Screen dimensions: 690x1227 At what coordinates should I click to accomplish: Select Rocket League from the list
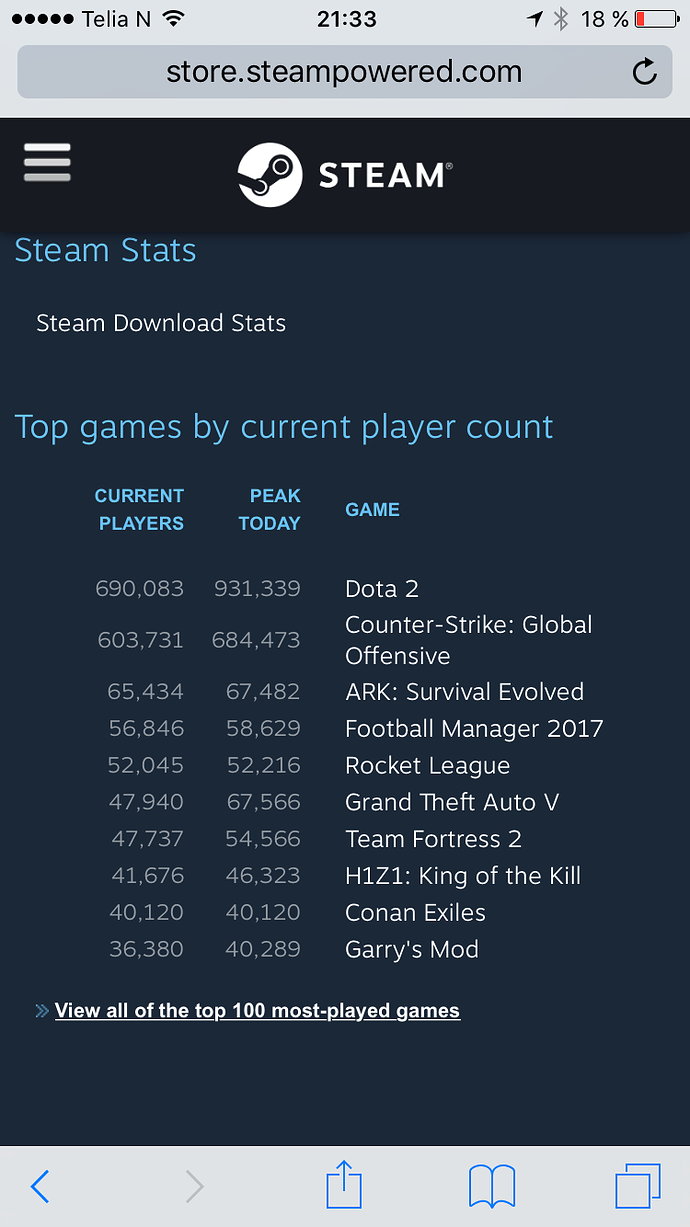(x=427, y=766)
